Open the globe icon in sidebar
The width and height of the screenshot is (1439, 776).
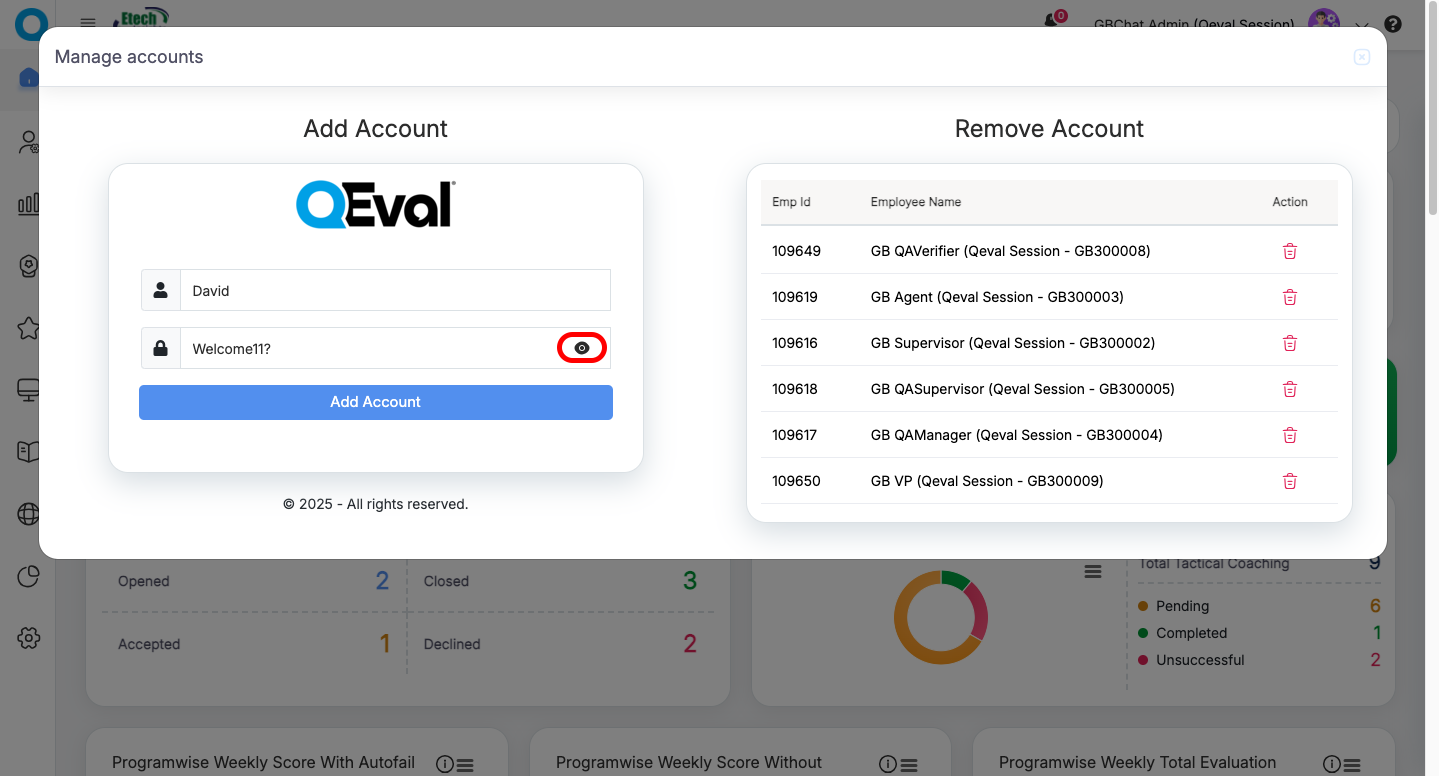point(28,514)
